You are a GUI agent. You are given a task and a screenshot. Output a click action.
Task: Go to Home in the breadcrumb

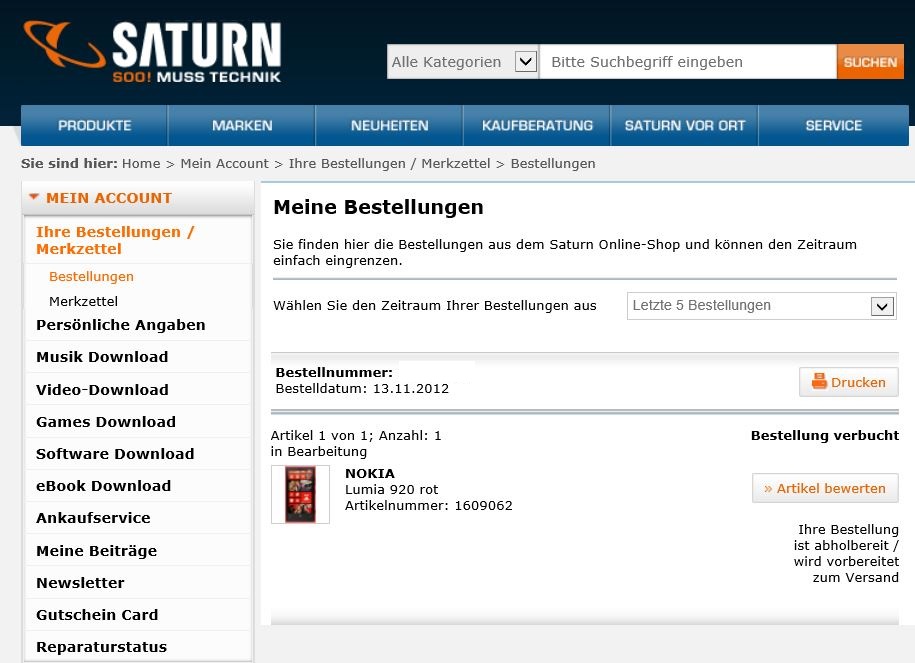click(141, 163)
